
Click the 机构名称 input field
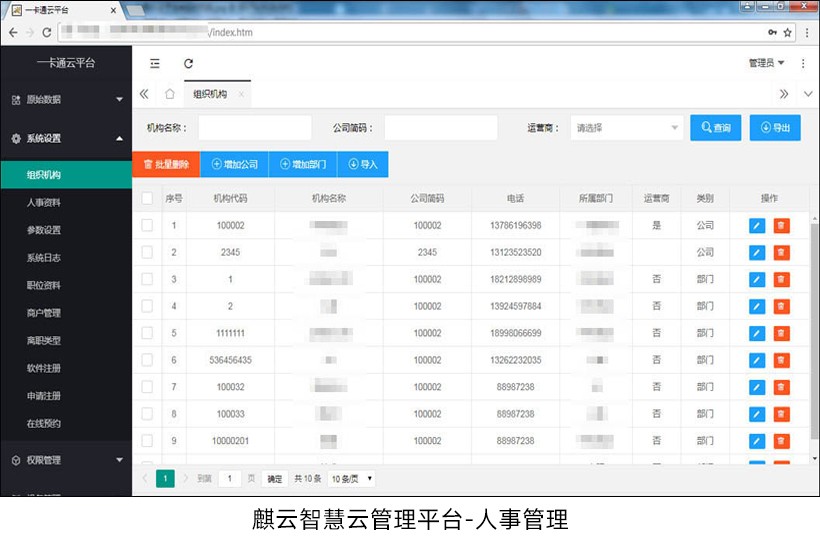tap(254, 128)
